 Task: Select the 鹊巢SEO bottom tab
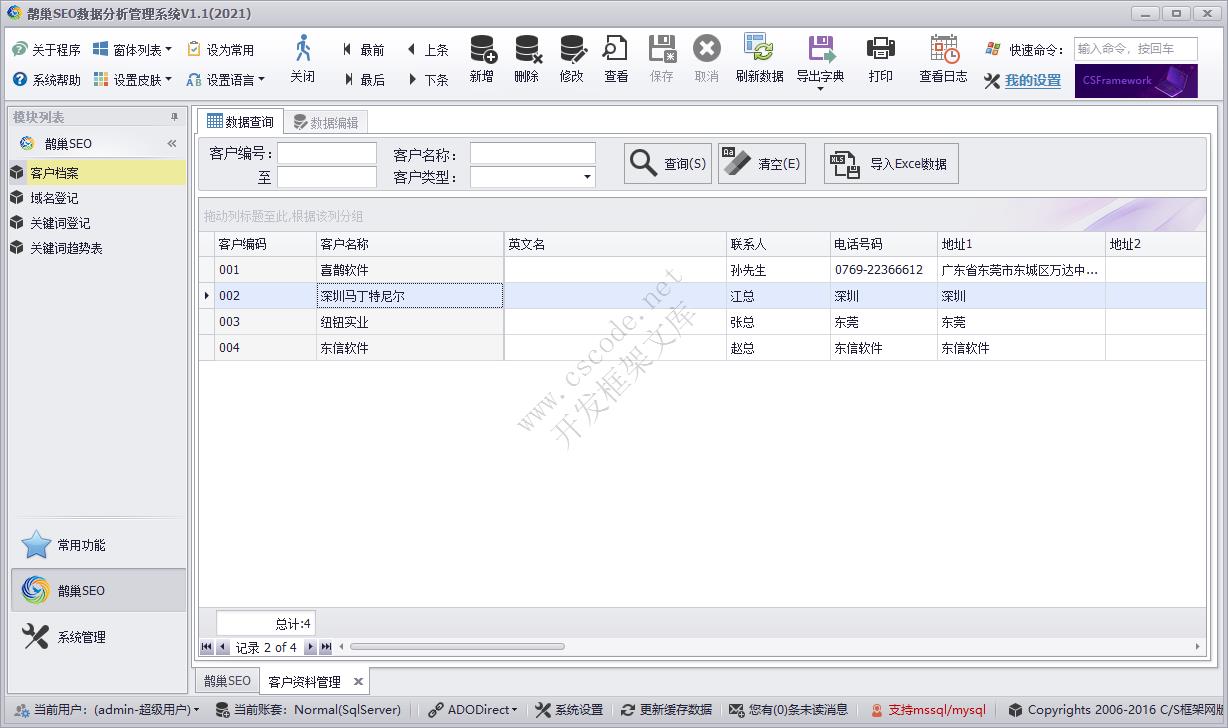click(x=227, y=681)
